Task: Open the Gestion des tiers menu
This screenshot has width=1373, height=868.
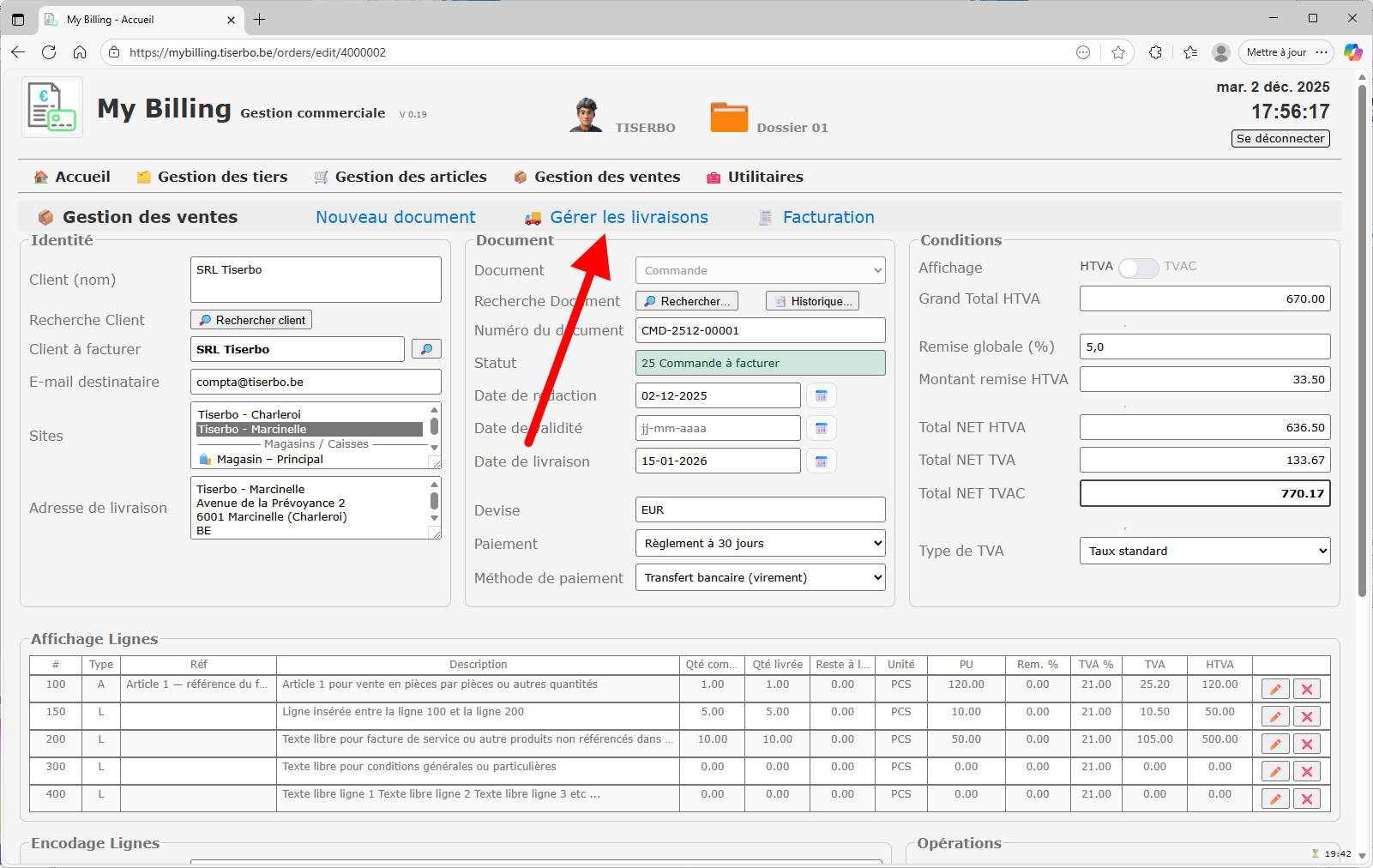Action: [222, 177]
